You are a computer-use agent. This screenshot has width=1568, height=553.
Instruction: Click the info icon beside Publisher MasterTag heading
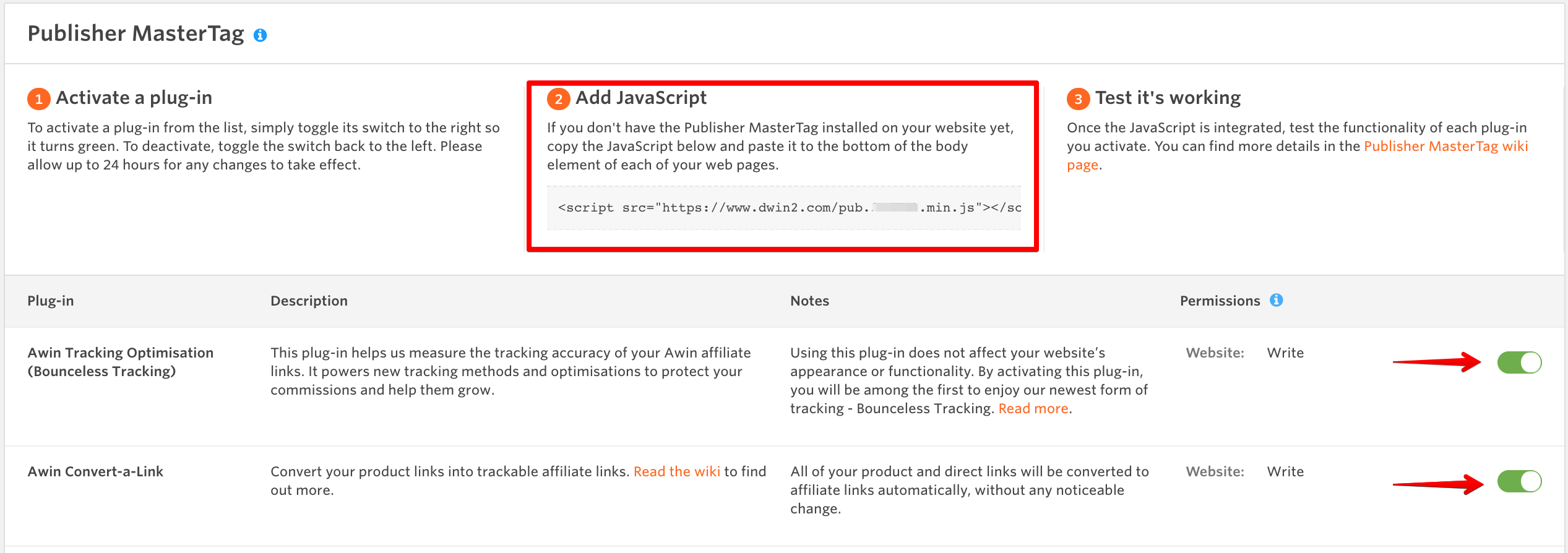pyautogui.click(x=260, y=35)
